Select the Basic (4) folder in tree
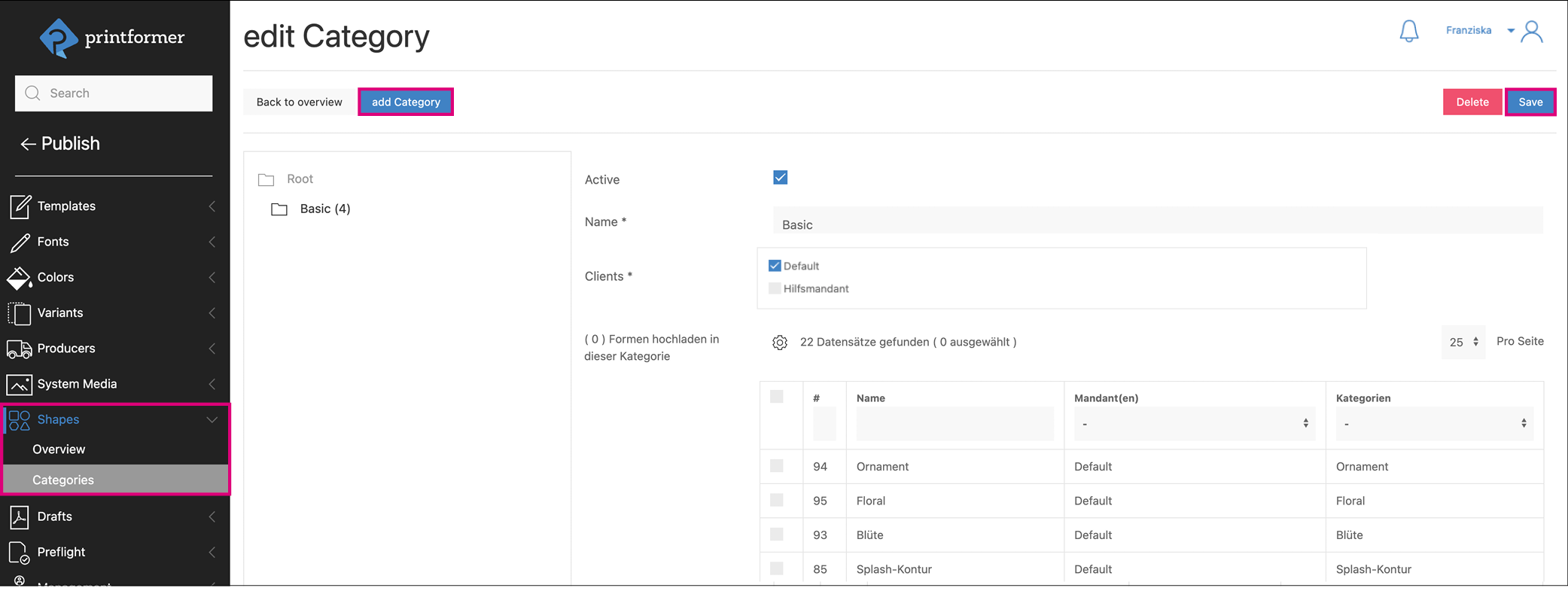This screenshot has height=591, width=1568. coord(324,209)
